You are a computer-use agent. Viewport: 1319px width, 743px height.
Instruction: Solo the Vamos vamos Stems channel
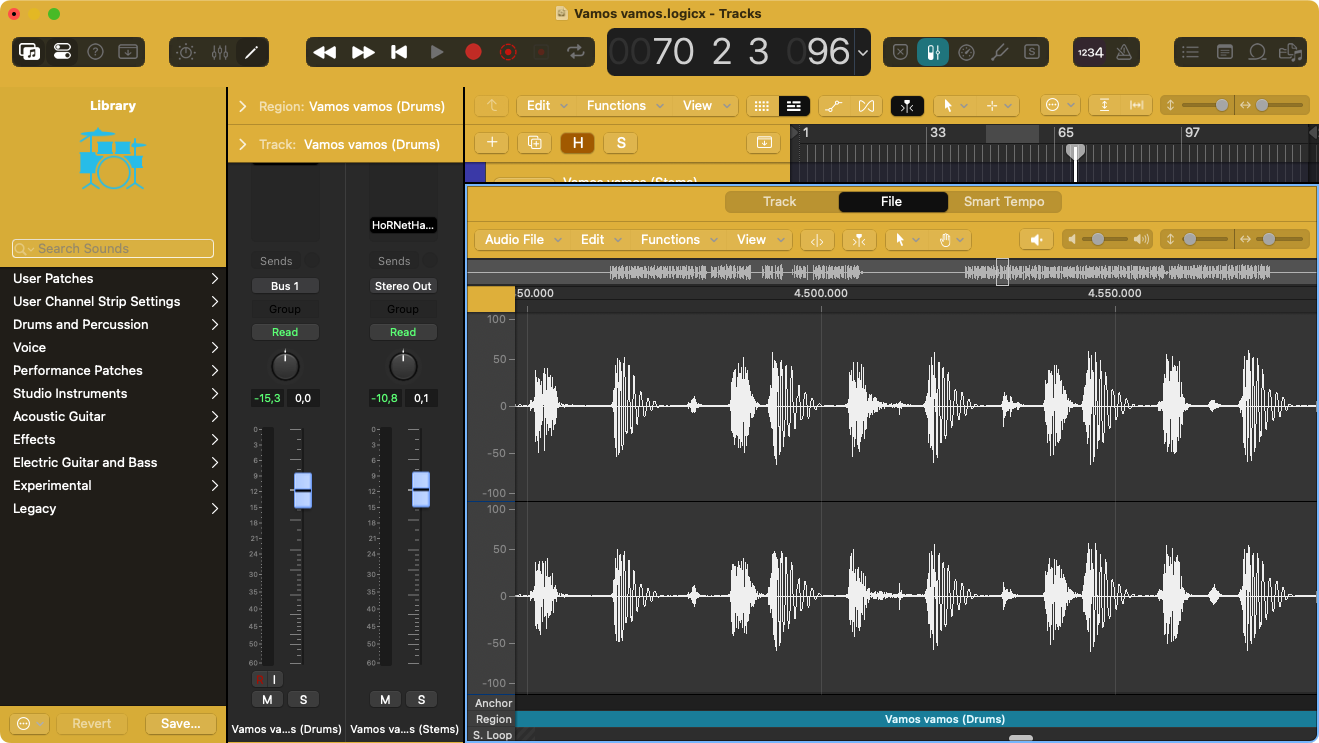point(421,699)
